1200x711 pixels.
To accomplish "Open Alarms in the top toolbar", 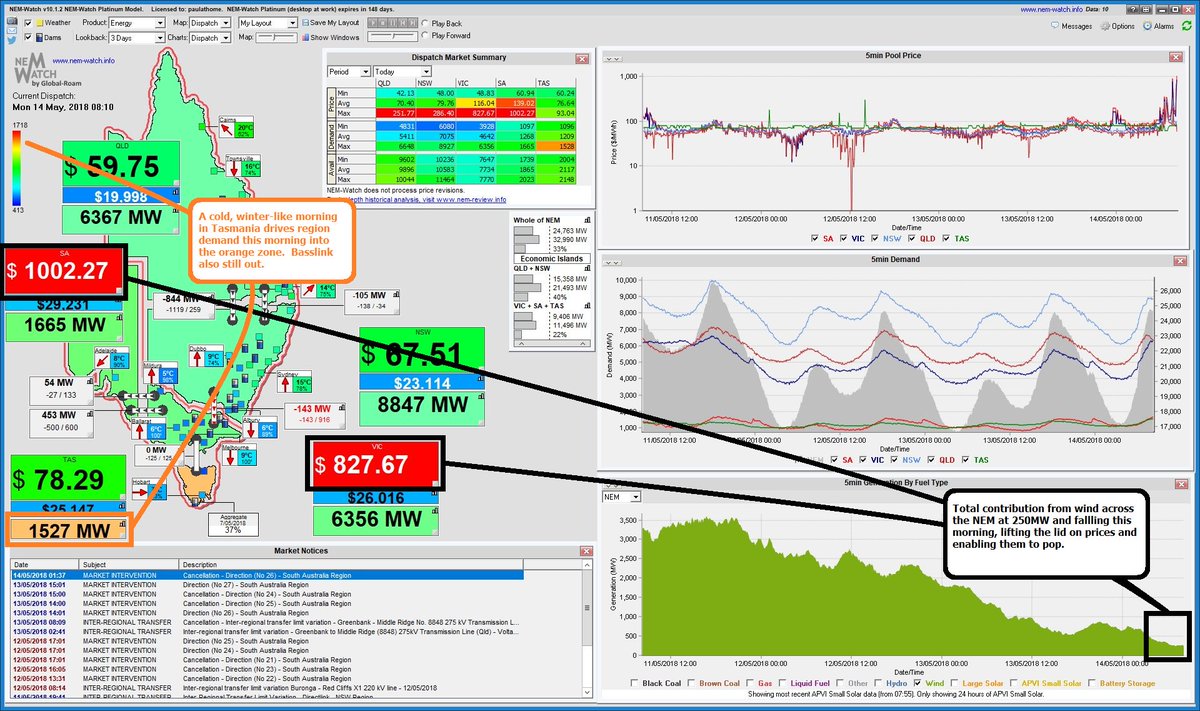I will 1158,25.
